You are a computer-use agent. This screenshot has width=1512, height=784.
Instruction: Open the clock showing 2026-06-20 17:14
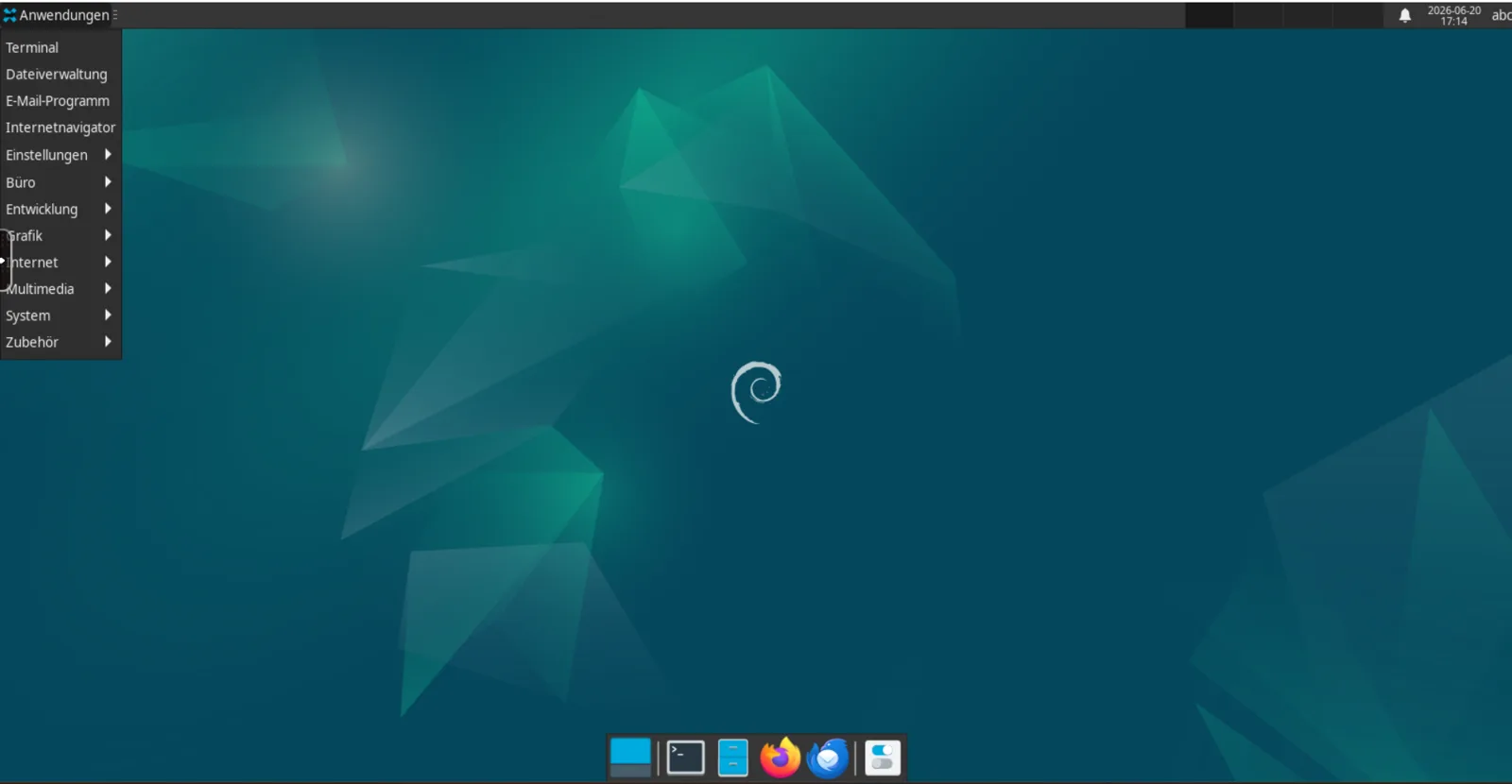click(x=1453, y=15)
